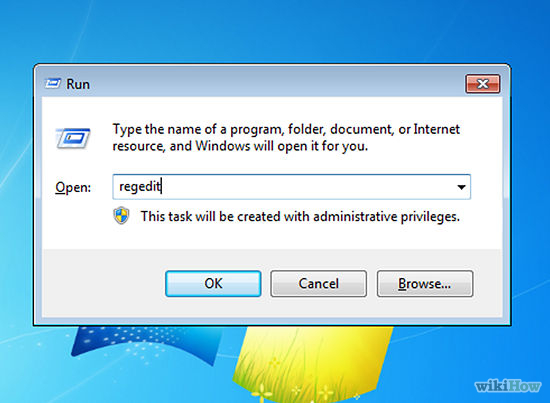This screenshot has width=550, height=403.
Task: Focus the Open field containing regedit
Action: click(x=291, y=187)
